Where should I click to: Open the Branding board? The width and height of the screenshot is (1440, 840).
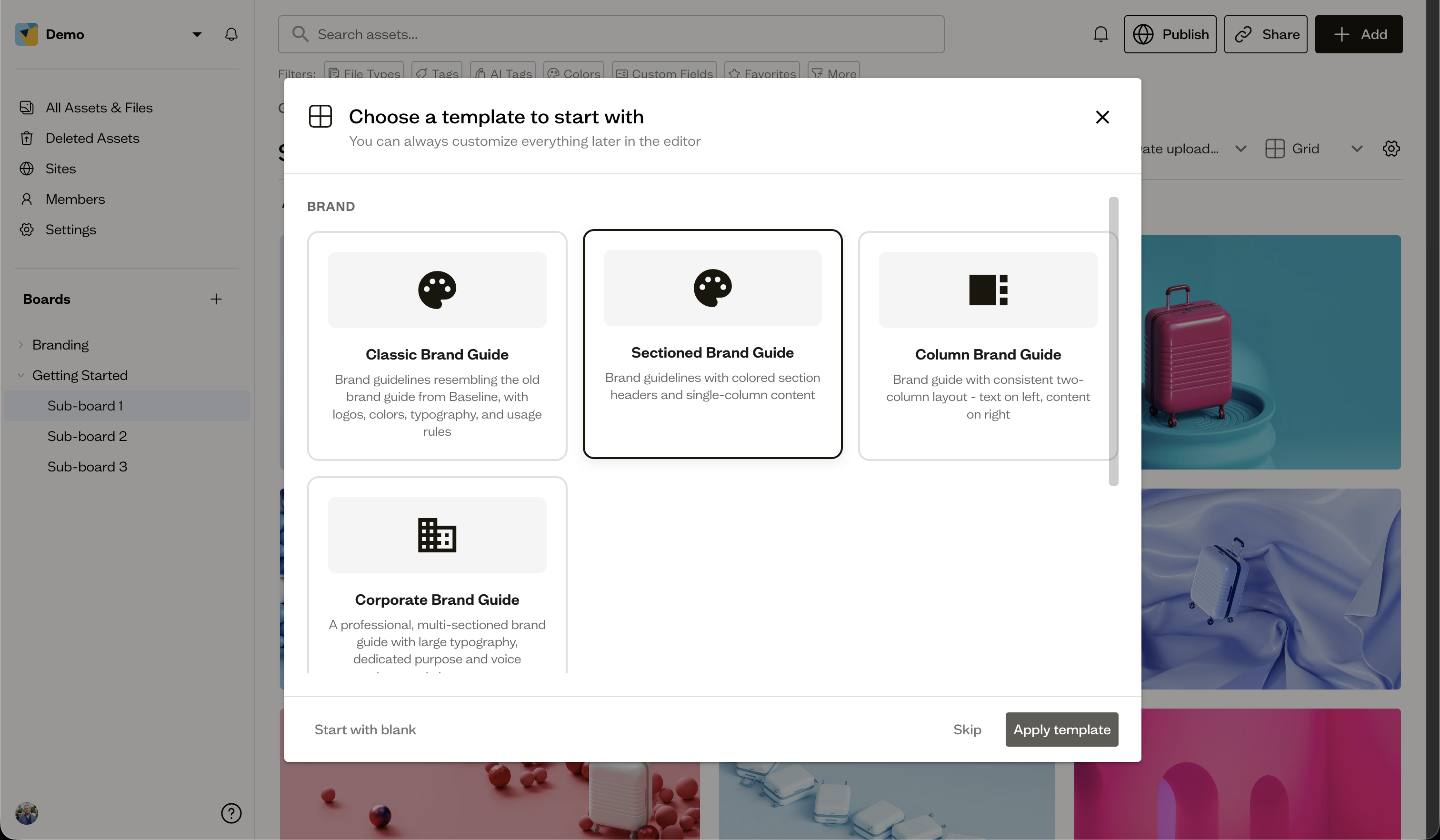(60, 345)
